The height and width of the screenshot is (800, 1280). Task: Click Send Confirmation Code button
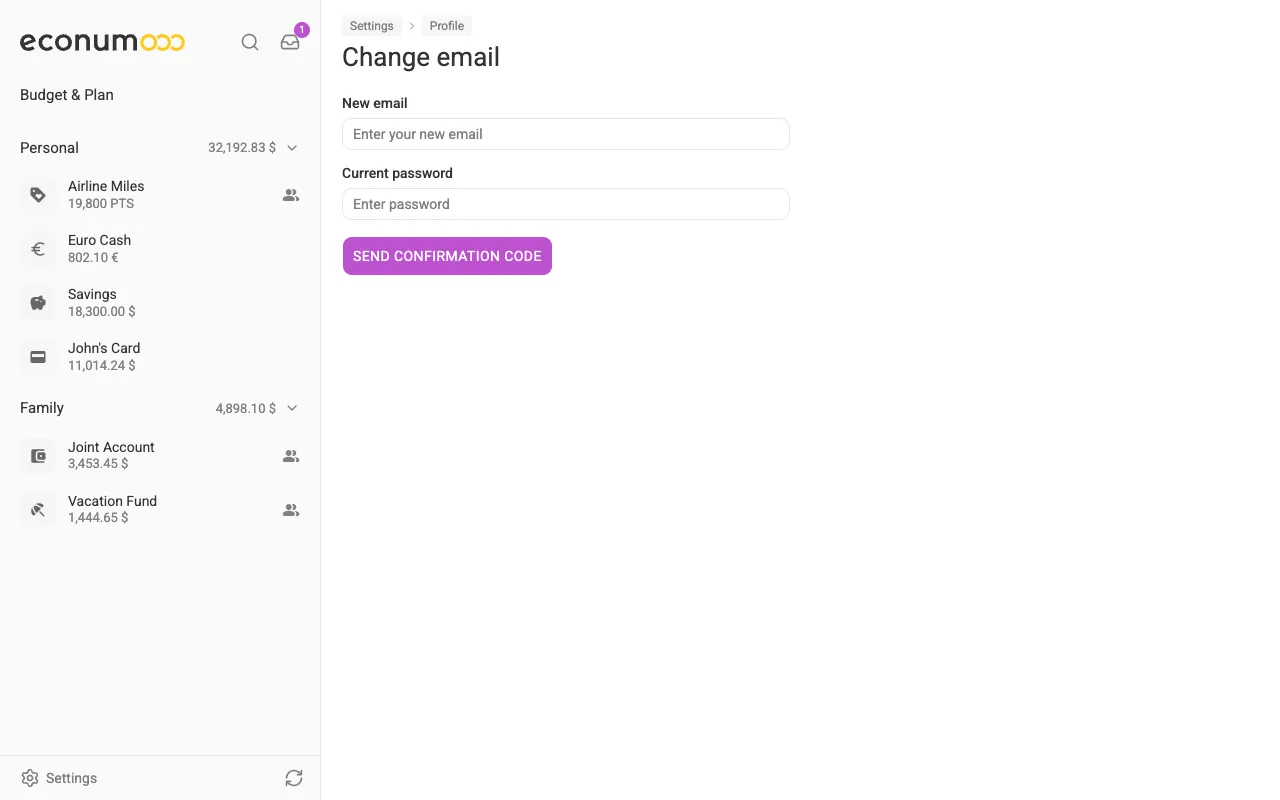447,256
